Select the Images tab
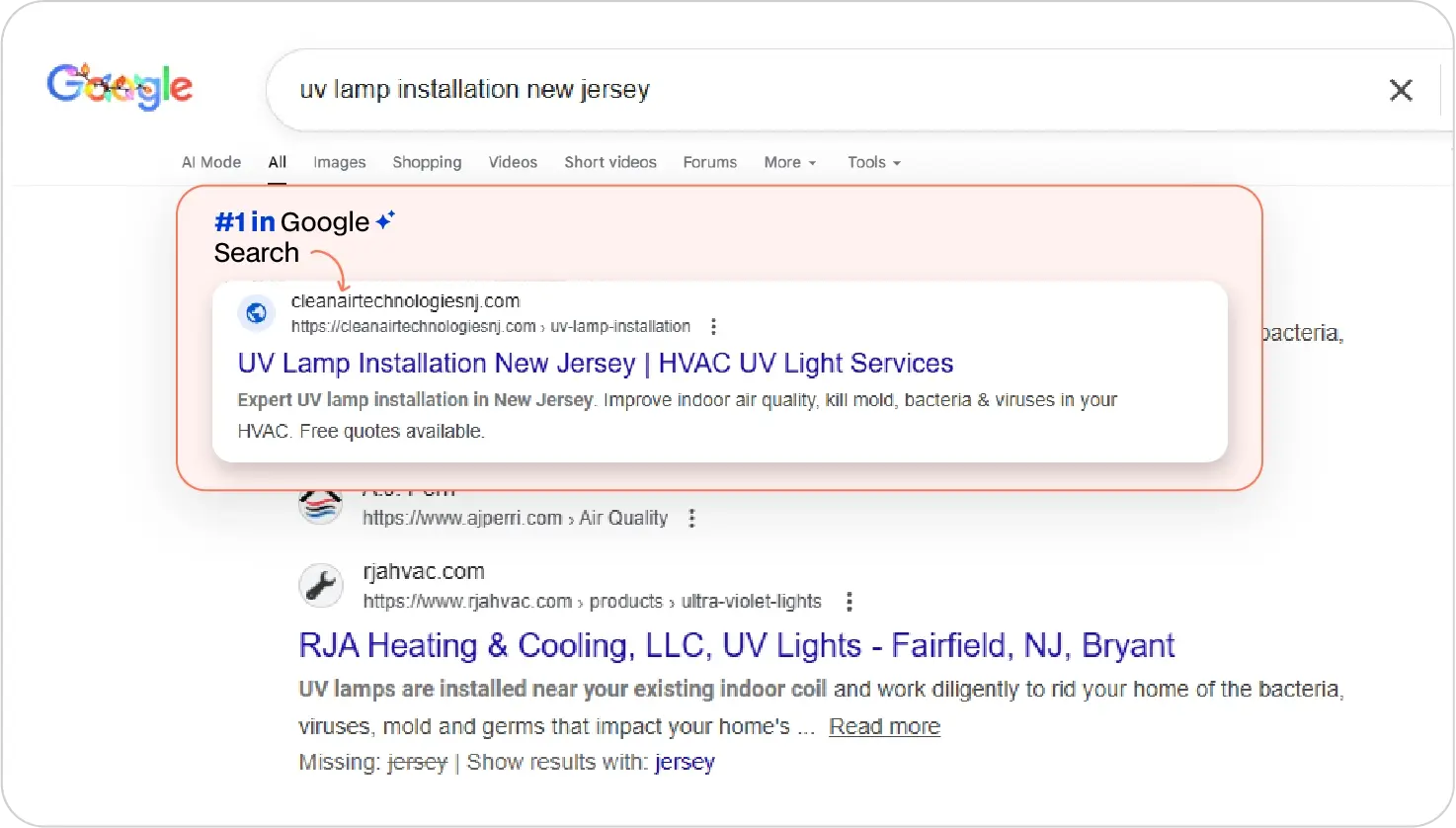Viewport: 1456px width, 828px height. pyautogui.click(x=339, y=162)
